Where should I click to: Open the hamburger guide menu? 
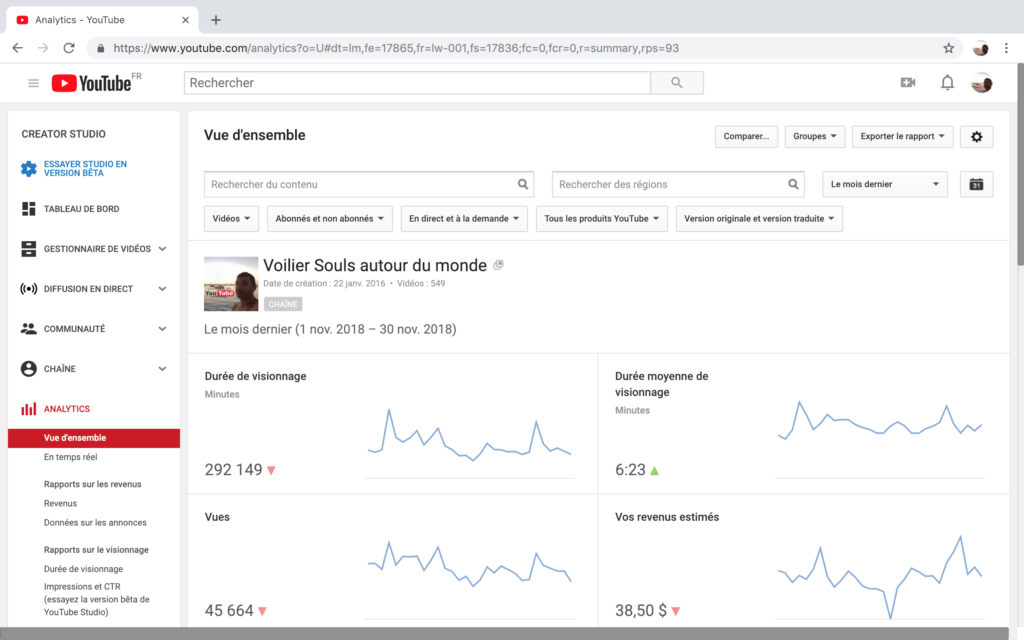(33, 83)
